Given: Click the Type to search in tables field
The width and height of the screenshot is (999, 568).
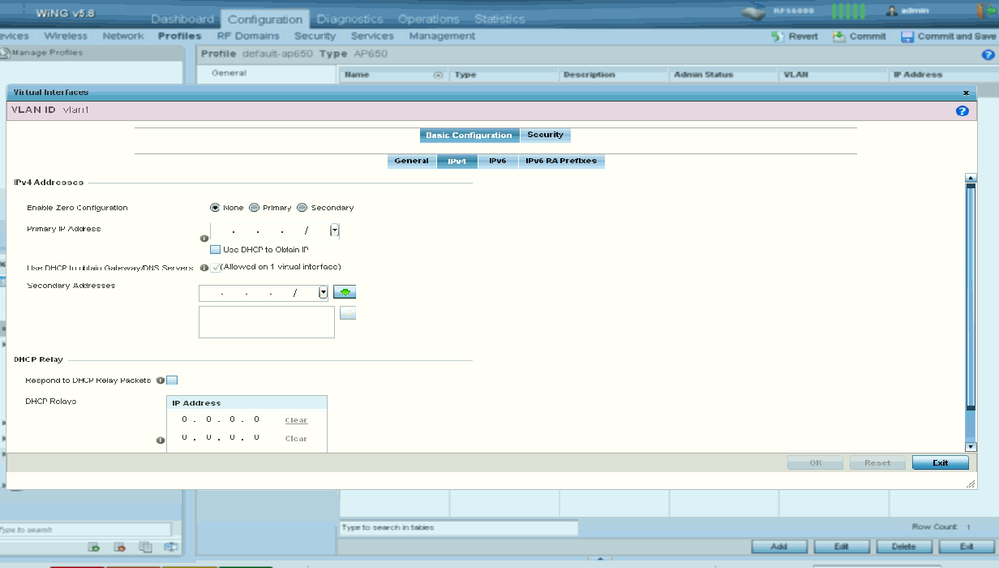Looking at the screenshot, I should [x=458, y=527].
